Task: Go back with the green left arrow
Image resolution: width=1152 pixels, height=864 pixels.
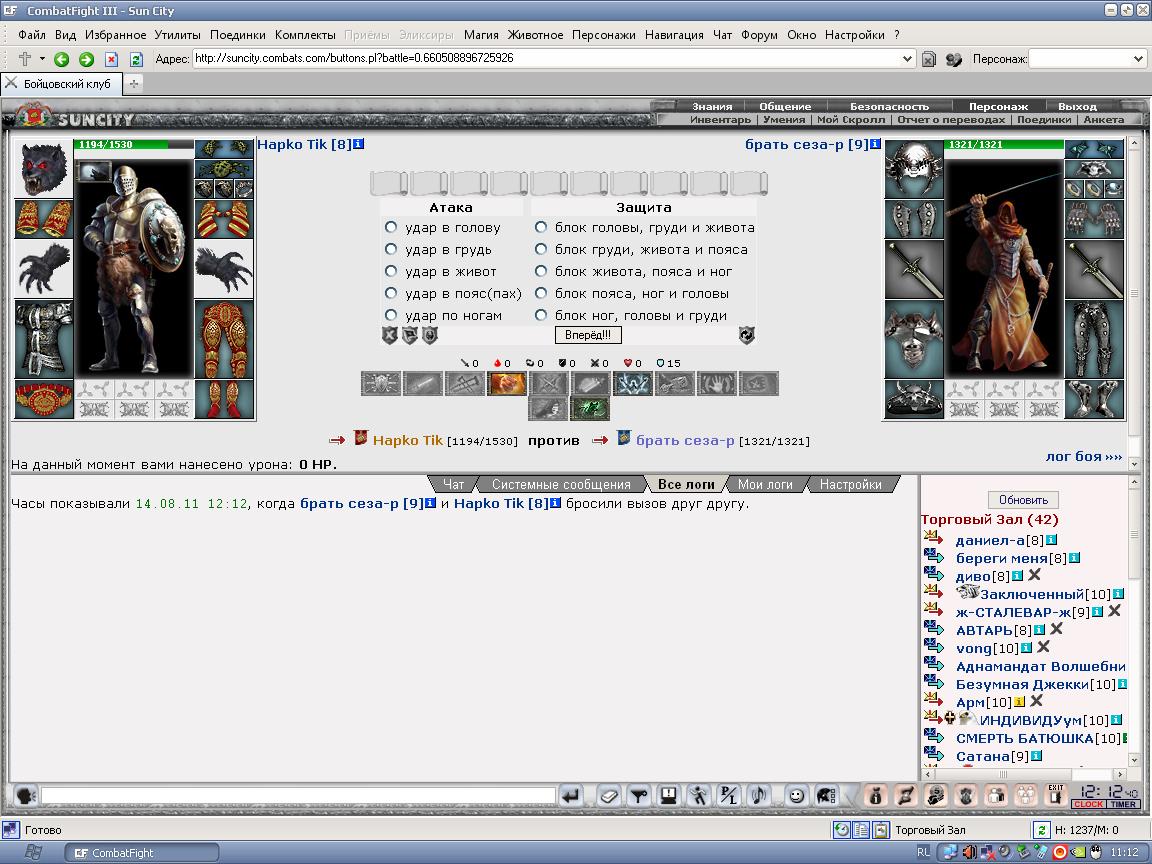Action: point(62,60)
